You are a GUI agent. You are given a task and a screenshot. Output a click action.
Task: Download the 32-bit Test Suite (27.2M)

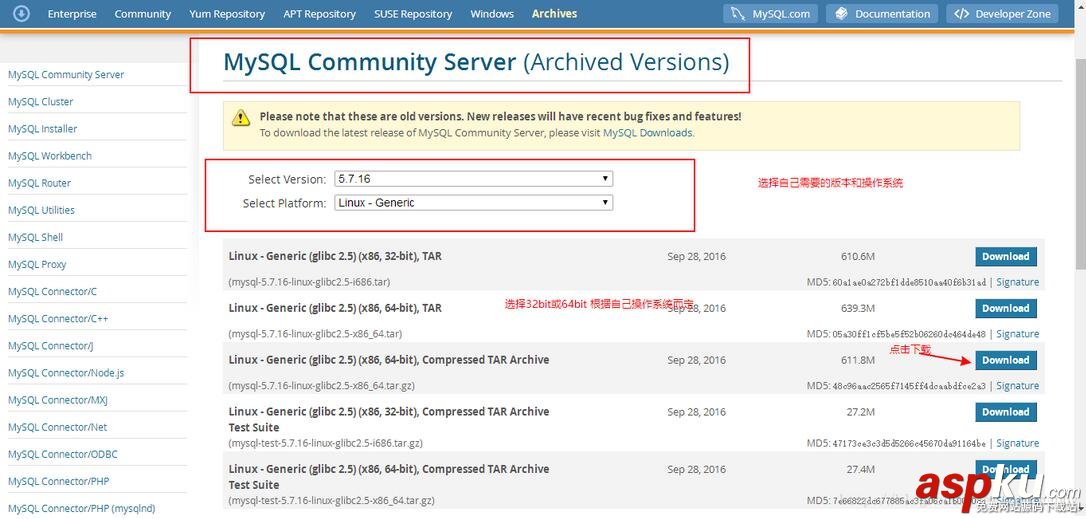(1006, 412)
